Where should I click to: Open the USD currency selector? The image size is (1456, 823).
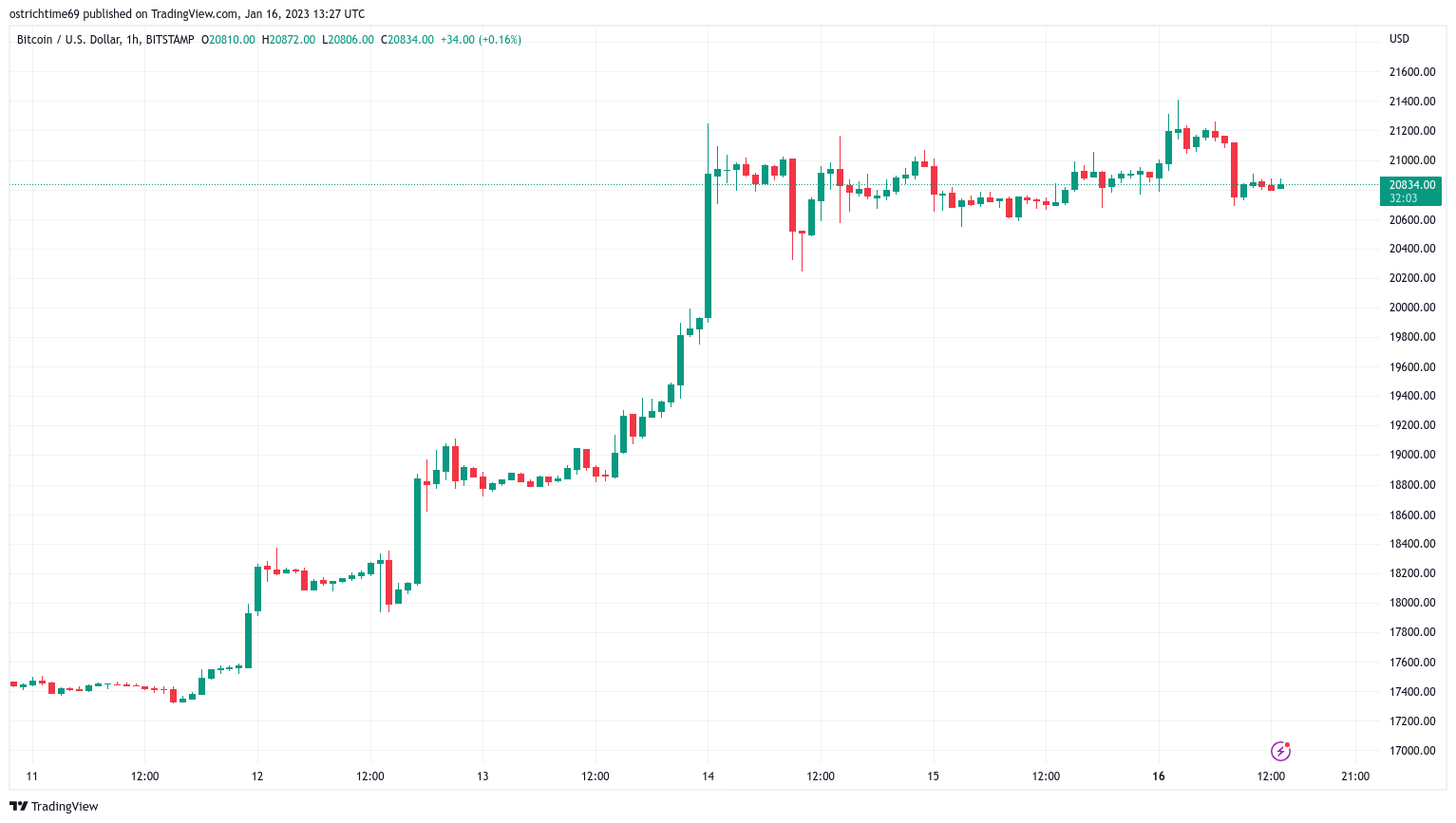tap(1399, 39)
